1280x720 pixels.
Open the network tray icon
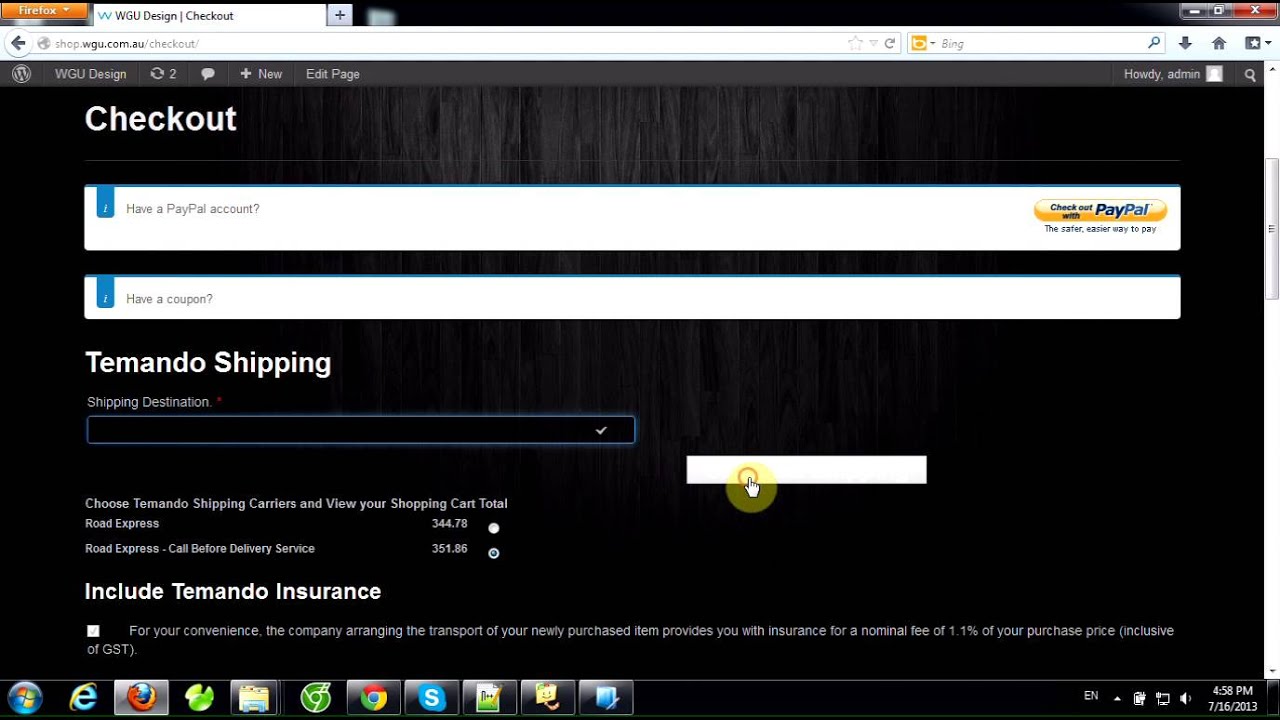pos(1163,698)
